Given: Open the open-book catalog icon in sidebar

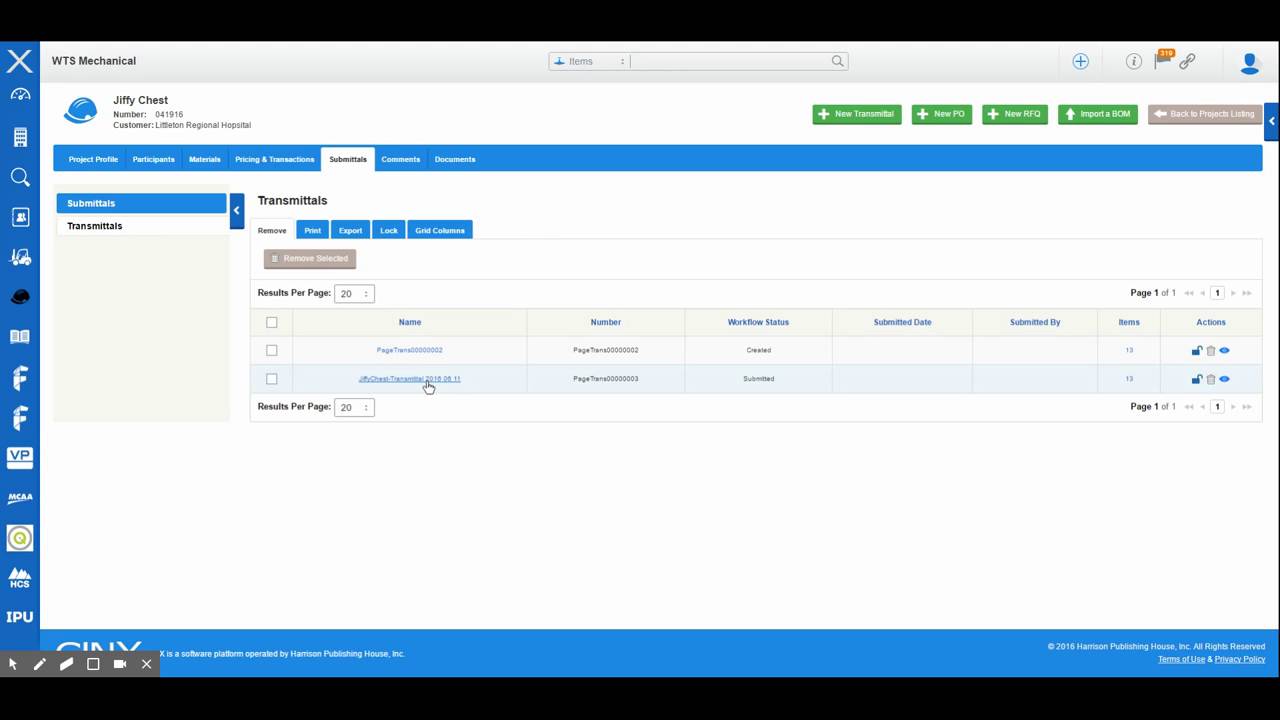Looking at the screenshot, I should click(x=20, y=337).
